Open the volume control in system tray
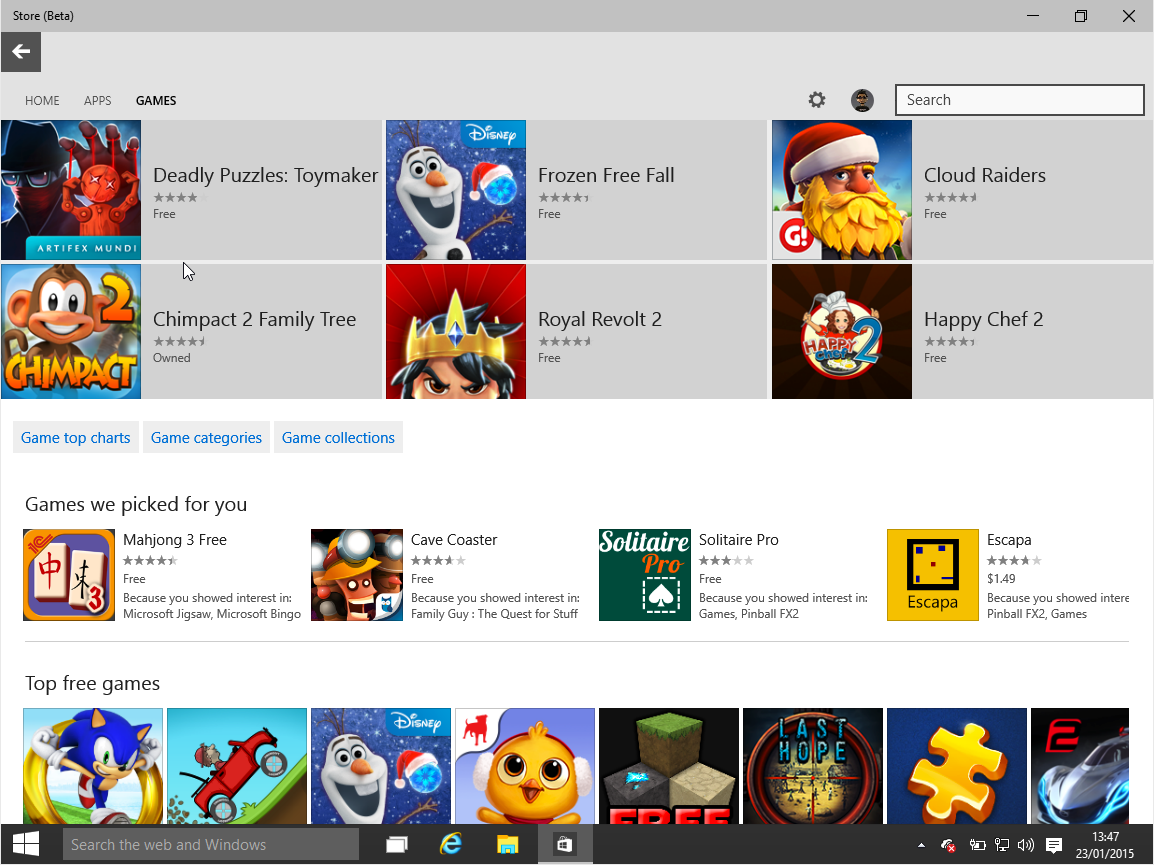This screenshot has height=865, width=1154. (x=1026, y=844)
